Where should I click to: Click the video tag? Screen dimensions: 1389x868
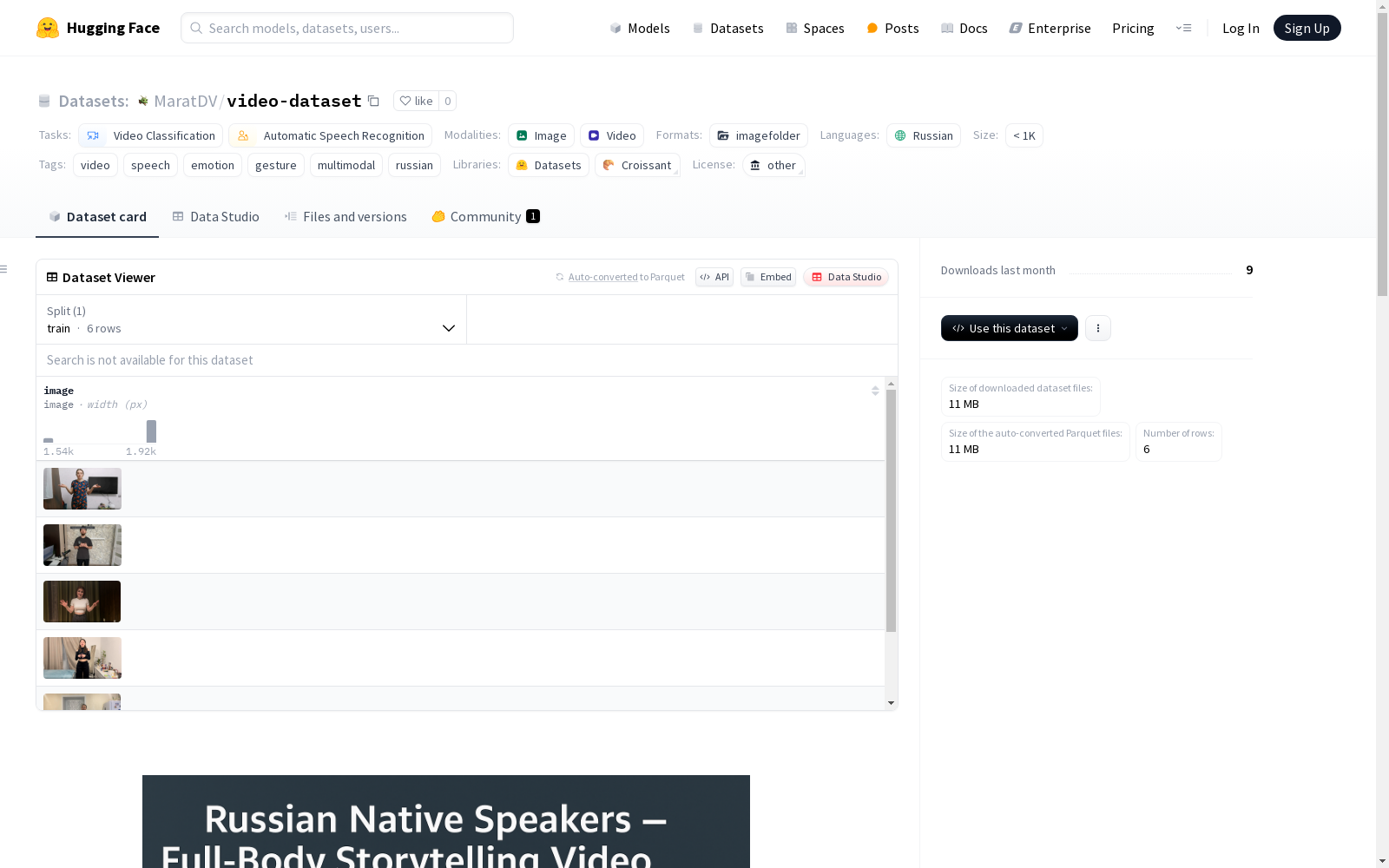[95, 165]
